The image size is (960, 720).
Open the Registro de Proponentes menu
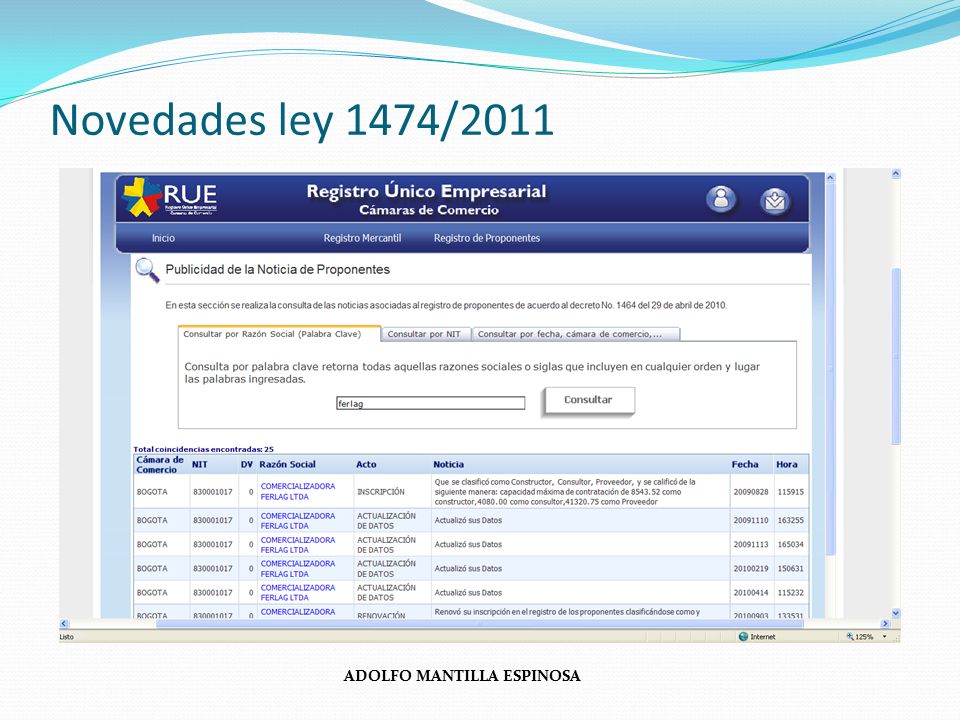pyautogui.click(x=487, y=238)
